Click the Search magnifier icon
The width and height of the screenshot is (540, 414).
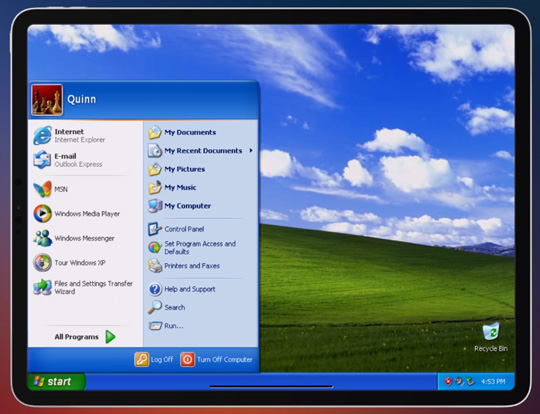(155, 307)
